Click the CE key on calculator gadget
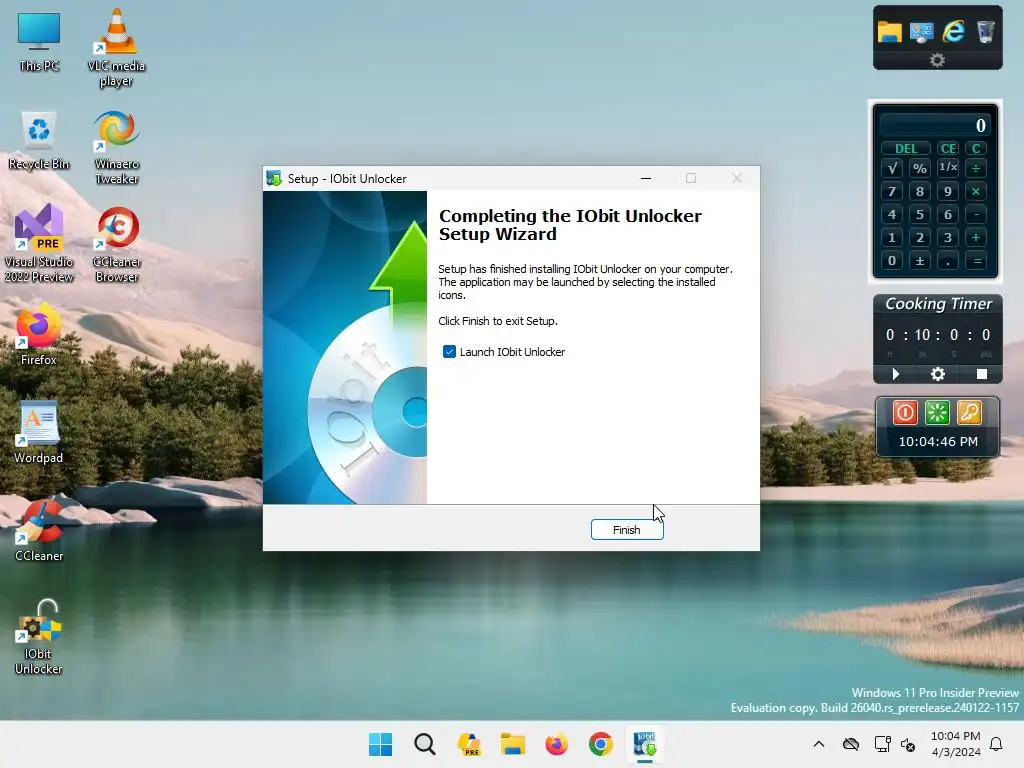Screen dimensions: 1024x768 pyautogui.click(x=948, y=148)
